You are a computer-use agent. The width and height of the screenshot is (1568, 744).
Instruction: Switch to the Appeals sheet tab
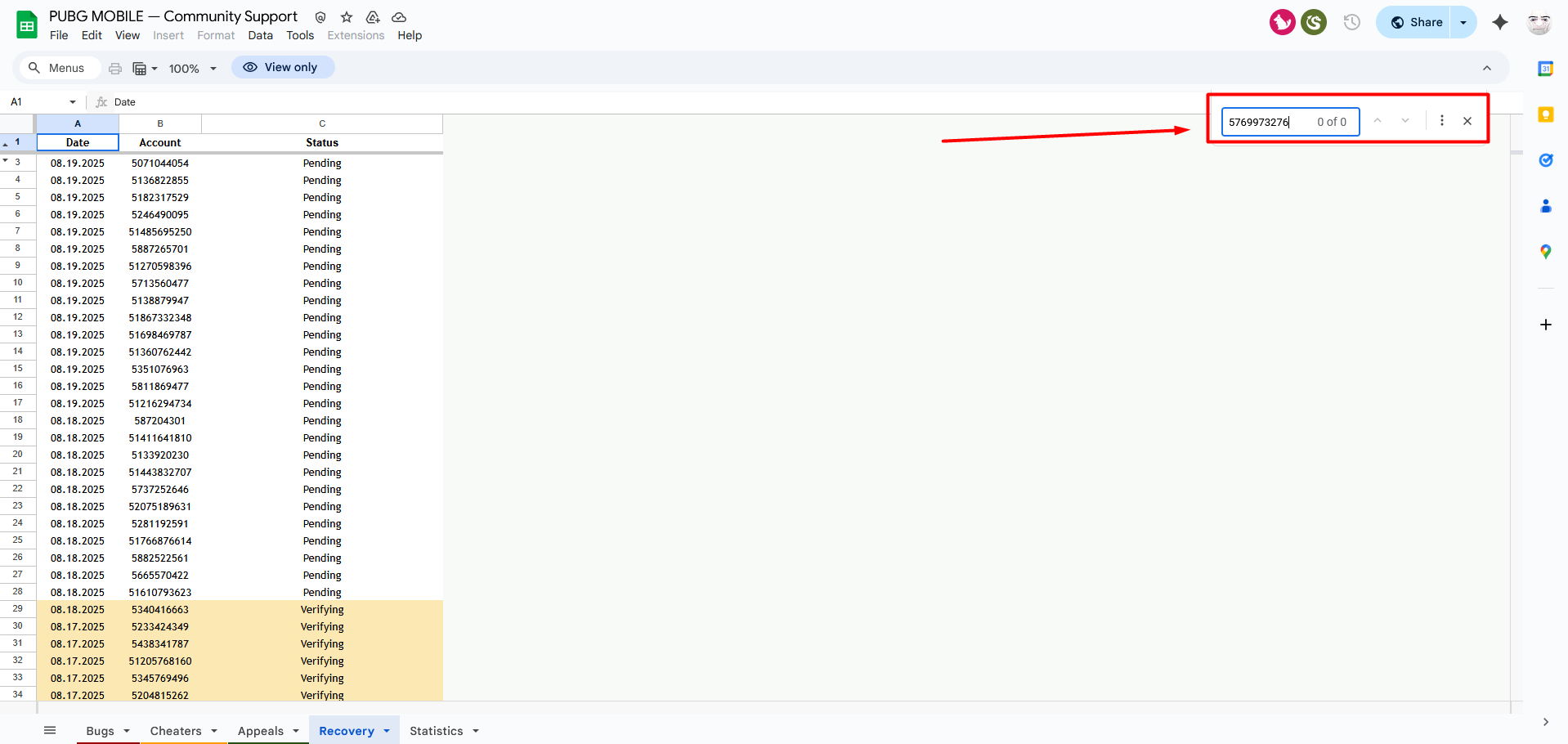click(261, 731)
